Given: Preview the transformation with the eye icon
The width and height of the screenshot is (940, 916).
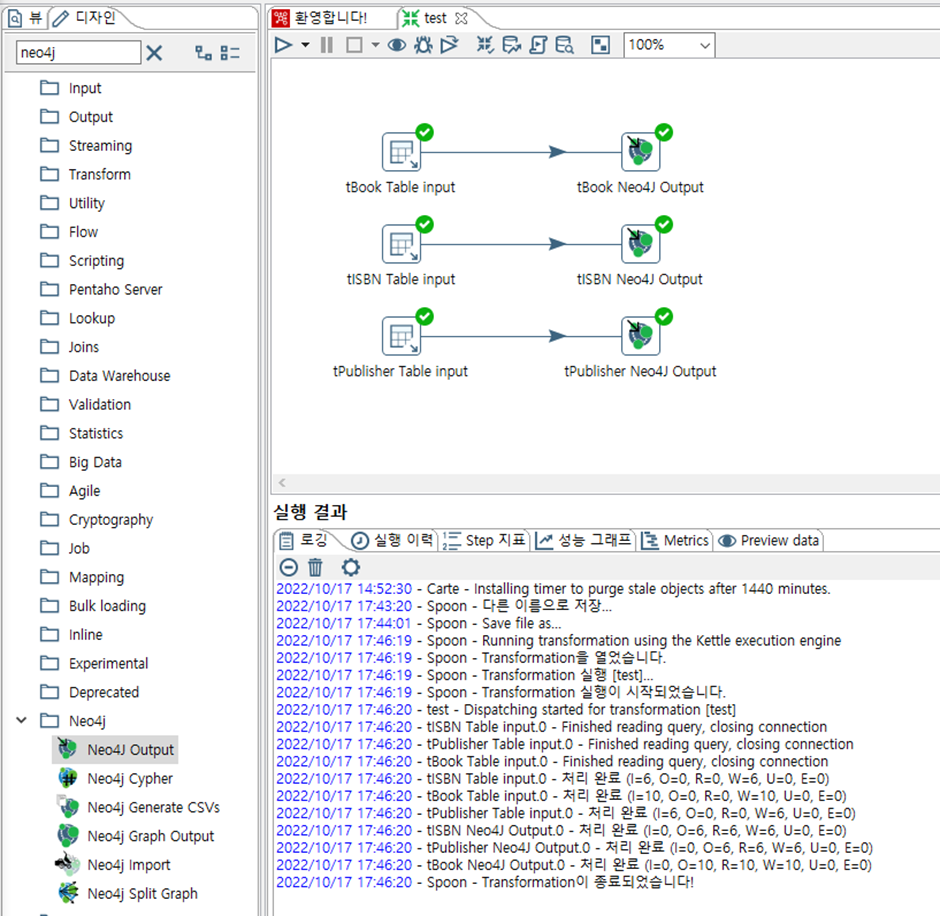Looking at the screenshot, I should [x=396, y=45].
